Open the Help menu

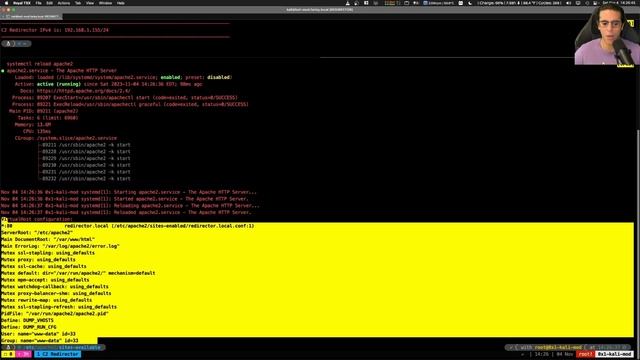121,3
